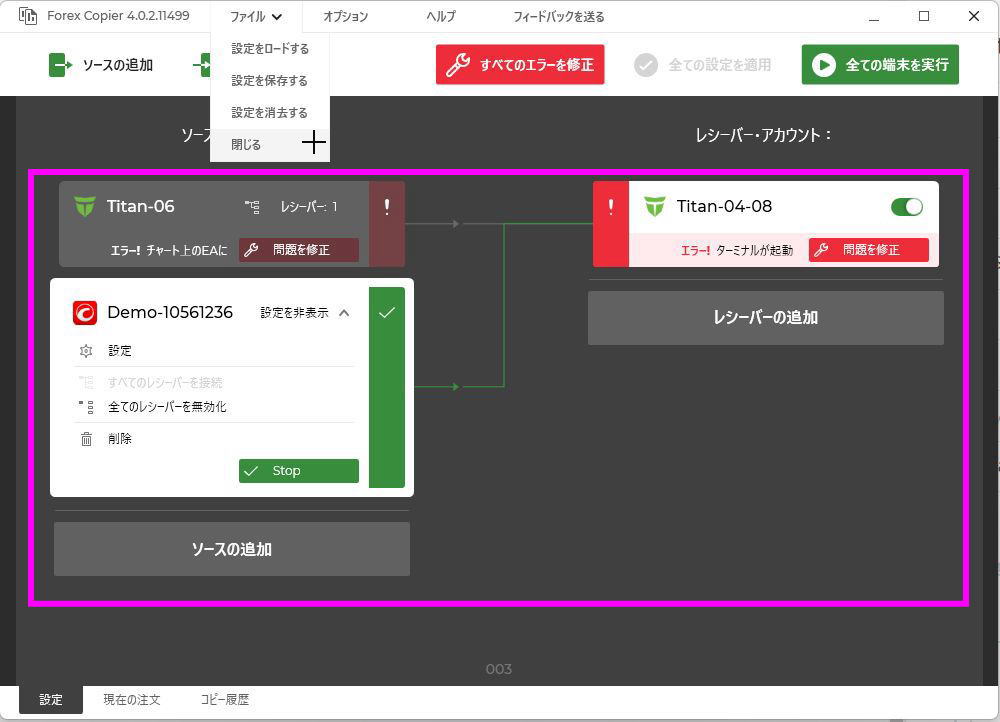Click the trash icon to delete Demo-10561236
Screen dimensions: 1000x722
pyautogui.click(x=87, y=438)
